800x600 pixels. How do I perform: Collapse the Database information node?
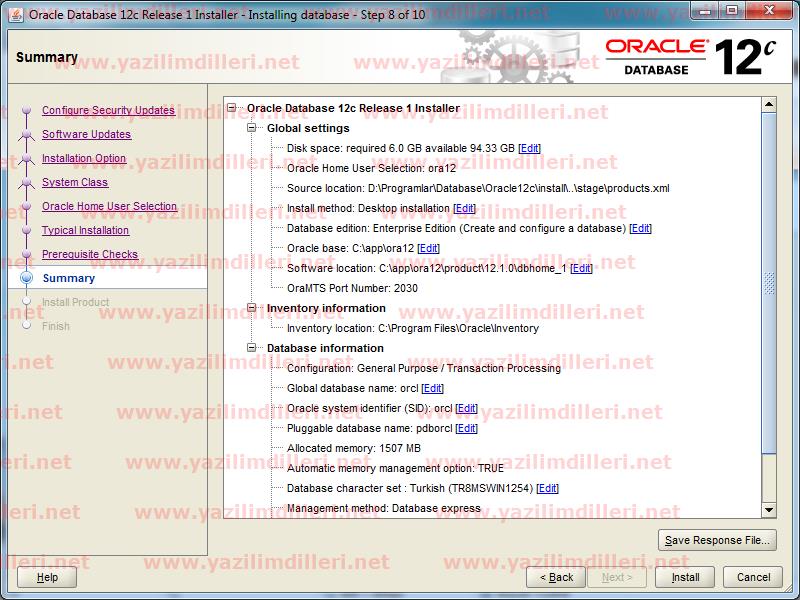coord(252,348)
